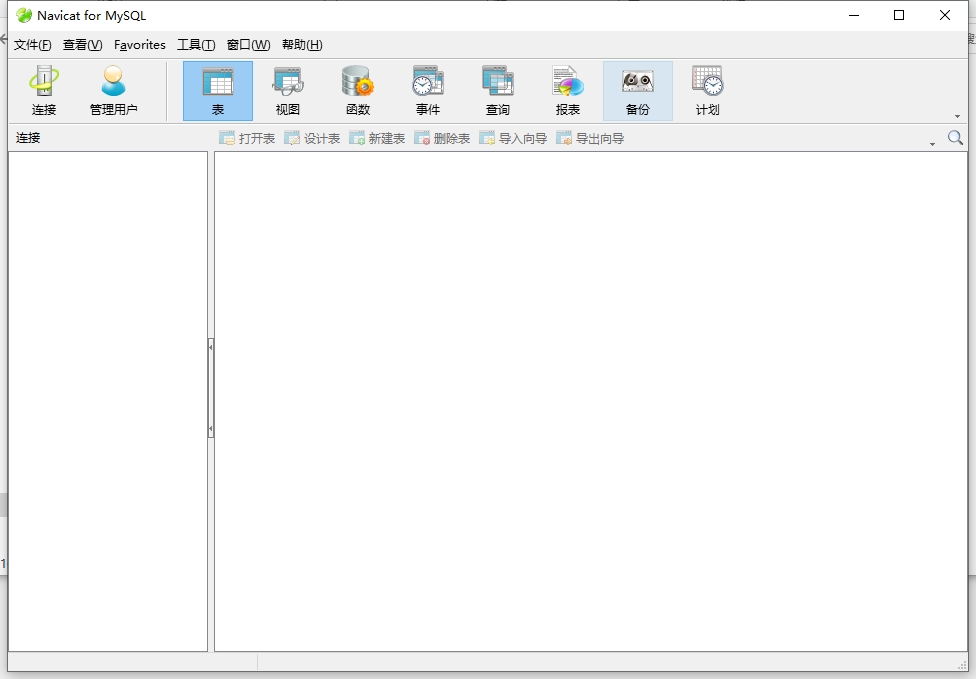
Task: Expand main toolbar overflow arrow
Action: (957, 116)
